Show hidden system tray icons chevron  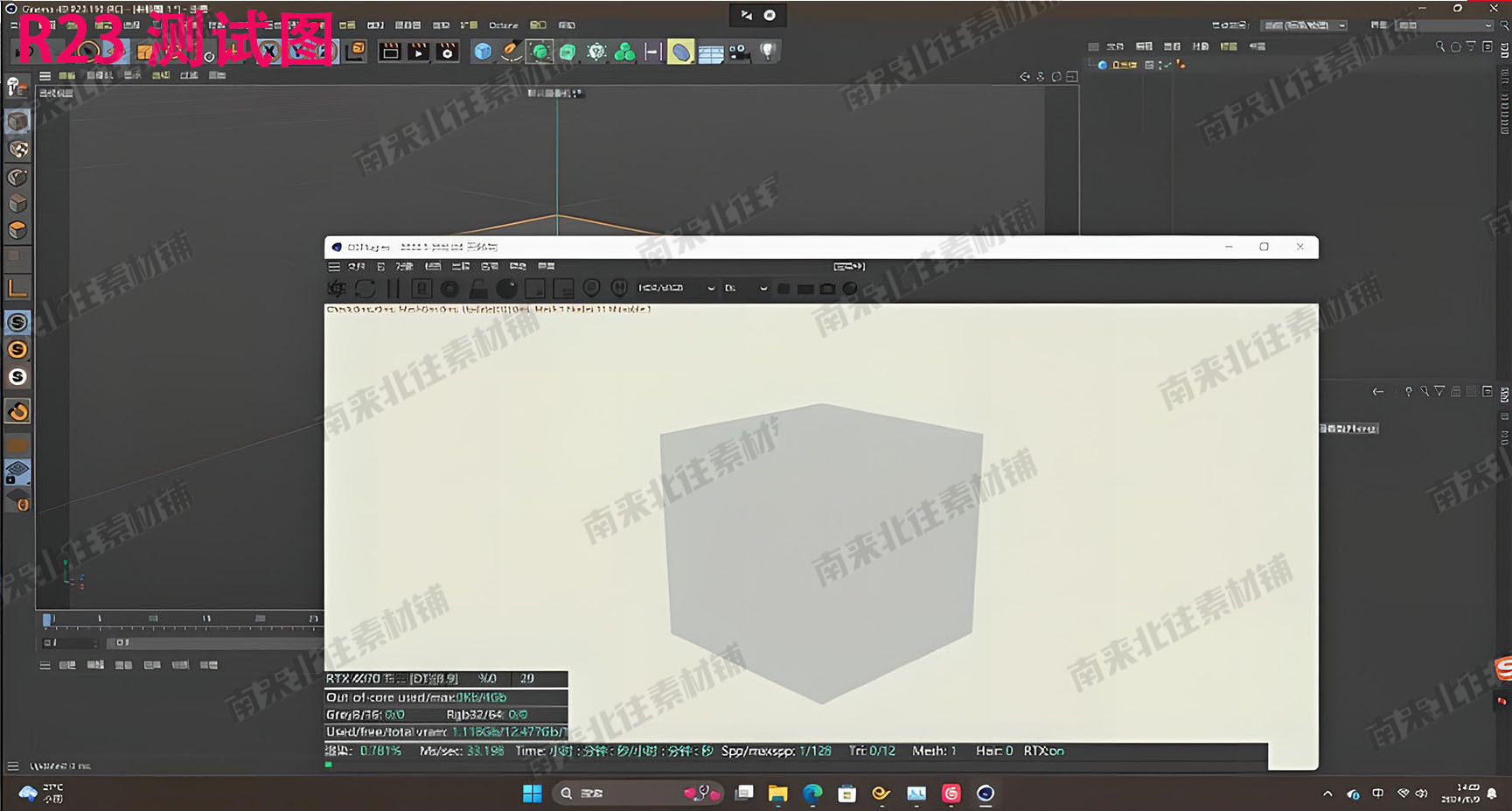point(1327,794)
